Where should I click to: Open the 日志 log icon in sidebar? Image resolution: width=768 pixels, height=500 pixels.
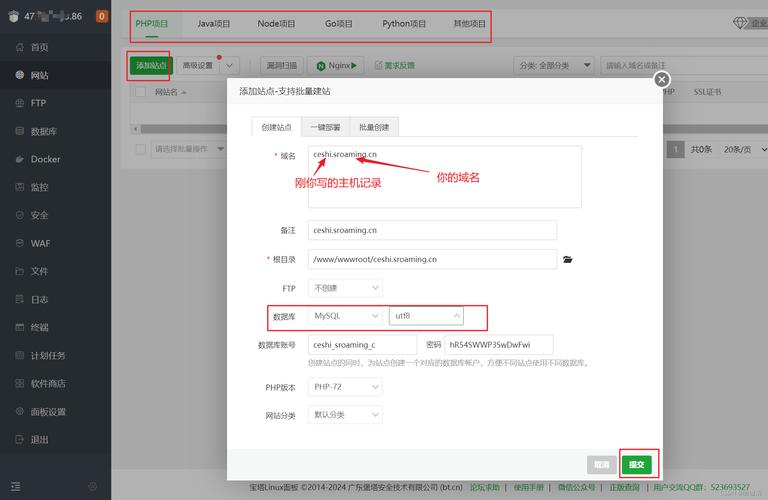coord(20,299)
